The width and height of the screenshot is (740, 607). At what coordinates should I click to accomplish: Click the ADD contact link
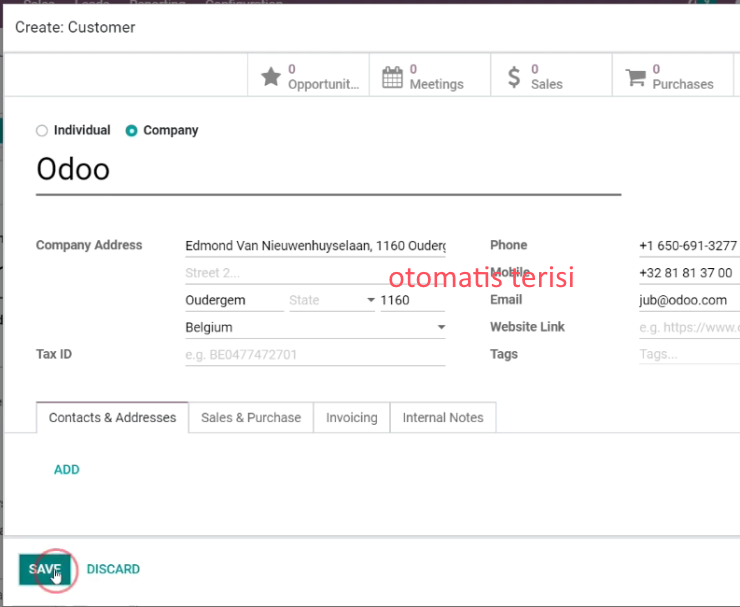67,470
